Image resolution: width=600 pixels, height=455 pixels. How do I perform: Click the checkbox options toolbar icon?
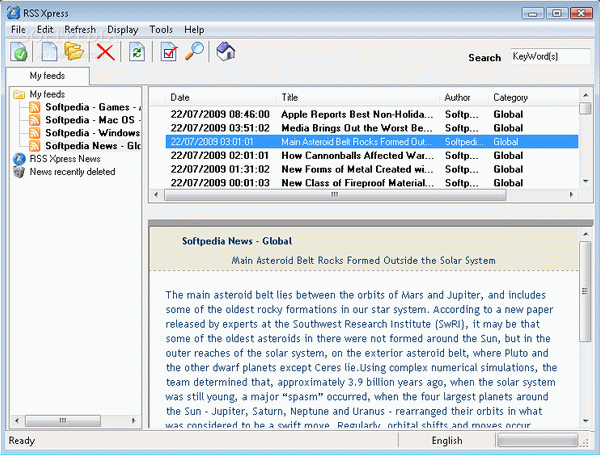click(169, 52)
